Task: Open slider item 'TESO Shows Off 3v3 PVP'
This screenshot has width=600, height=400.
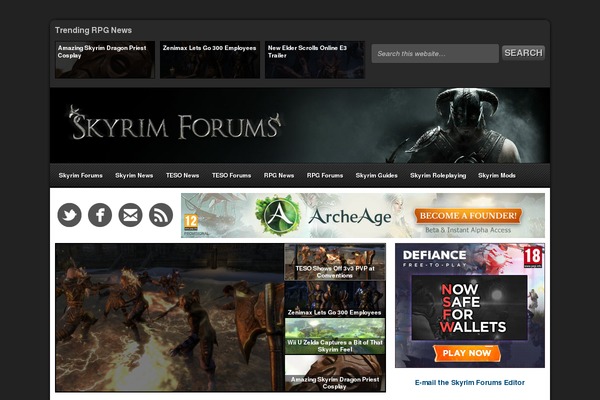Action: point(335,262)
